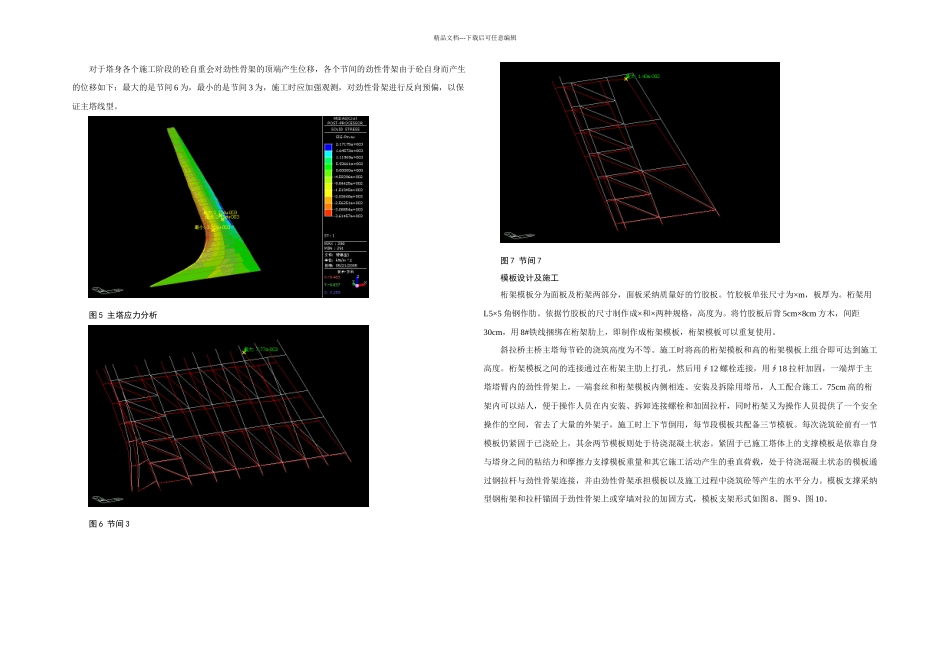
Task: Click the yellow stress annotation labels on the tower
Action: tap(217, 219)
